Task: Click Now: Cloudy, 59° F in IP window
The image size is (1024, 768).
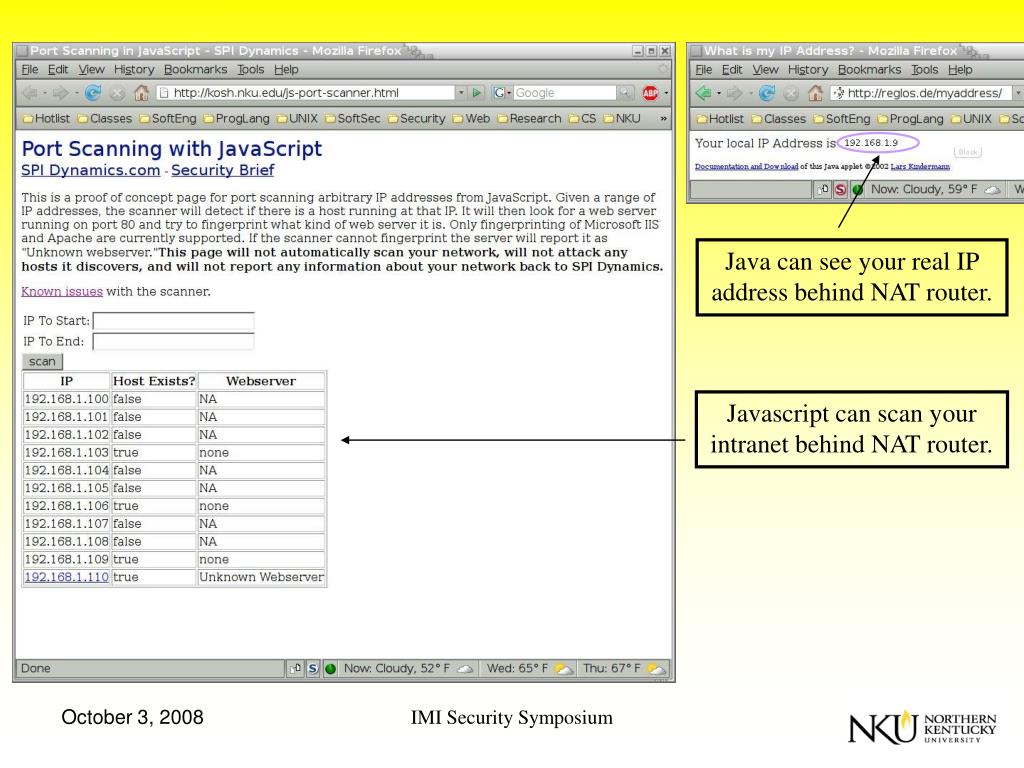Action: click(x=935, y=190)
